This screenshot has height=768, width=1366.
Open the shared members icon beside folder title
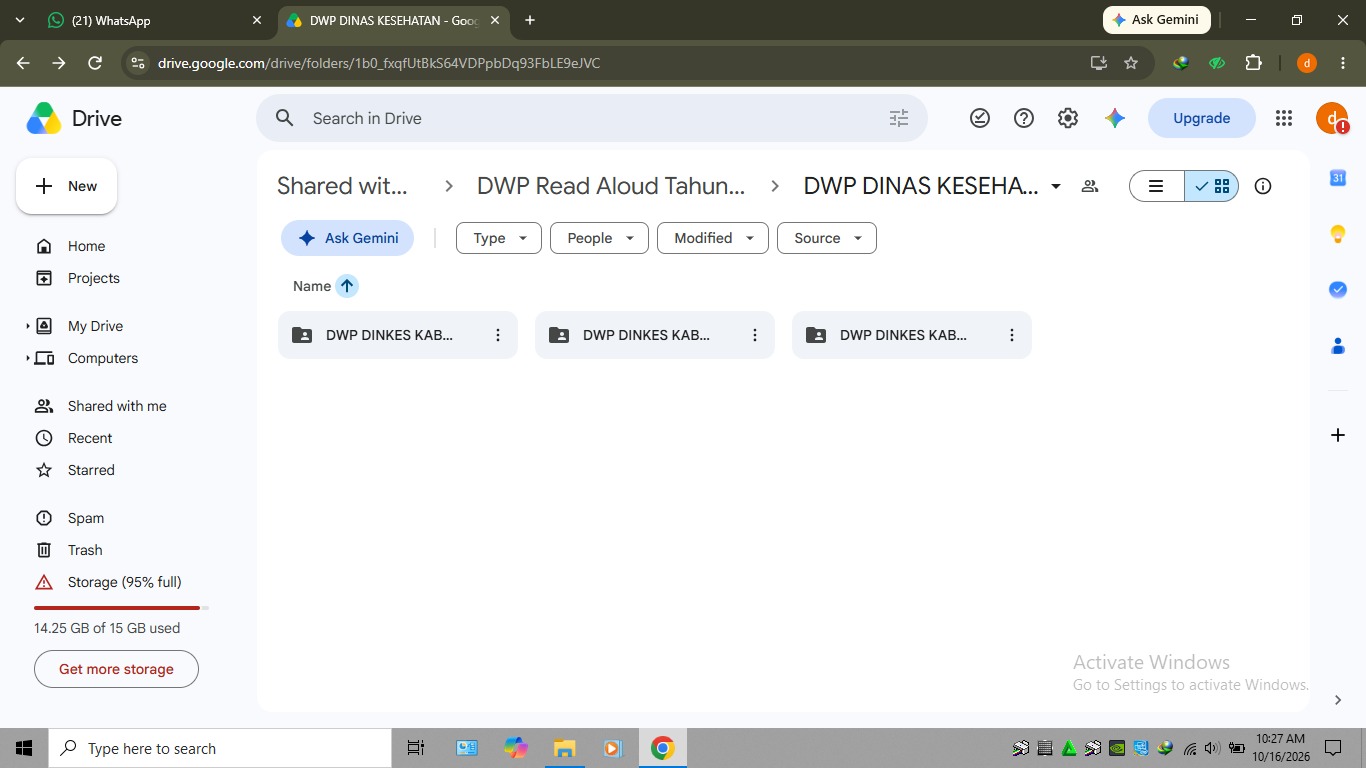(1090, 186)
